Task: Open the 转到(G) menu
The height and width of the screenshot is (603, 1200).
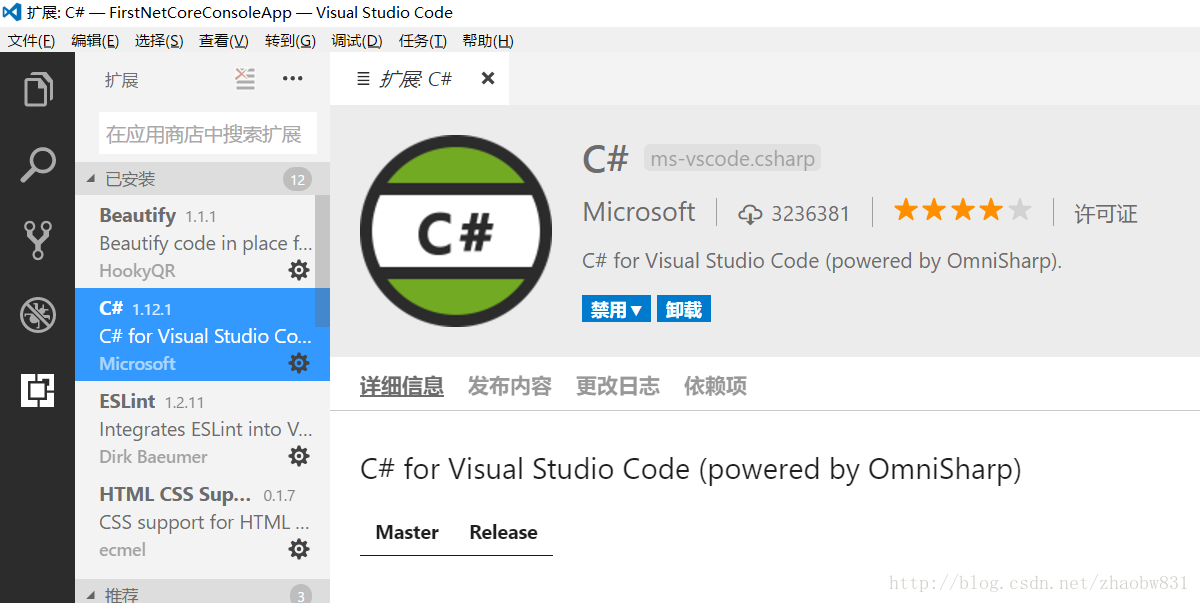Action: 290,41
